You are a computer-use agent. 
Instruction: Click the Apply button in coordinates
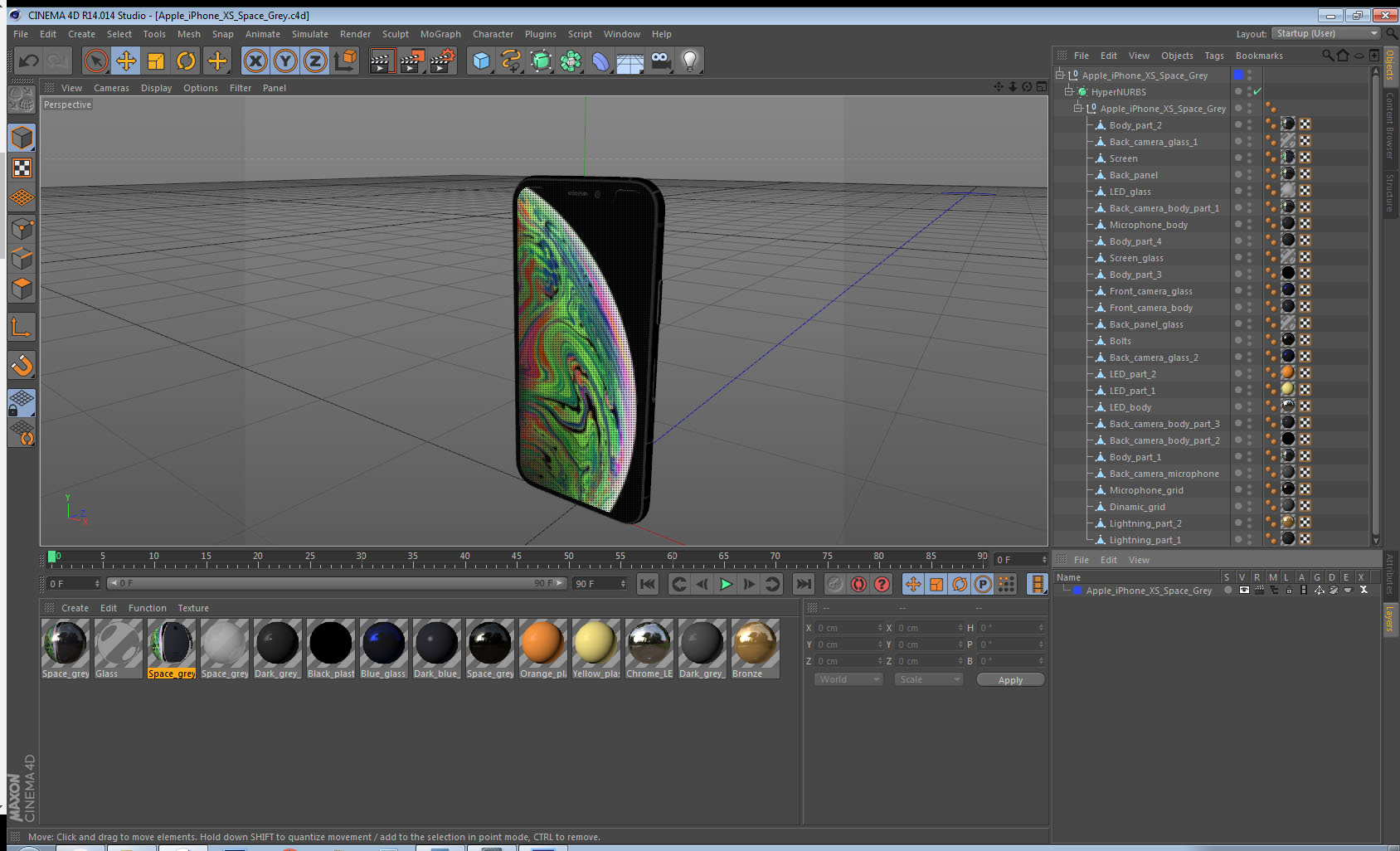point(1010,680)
